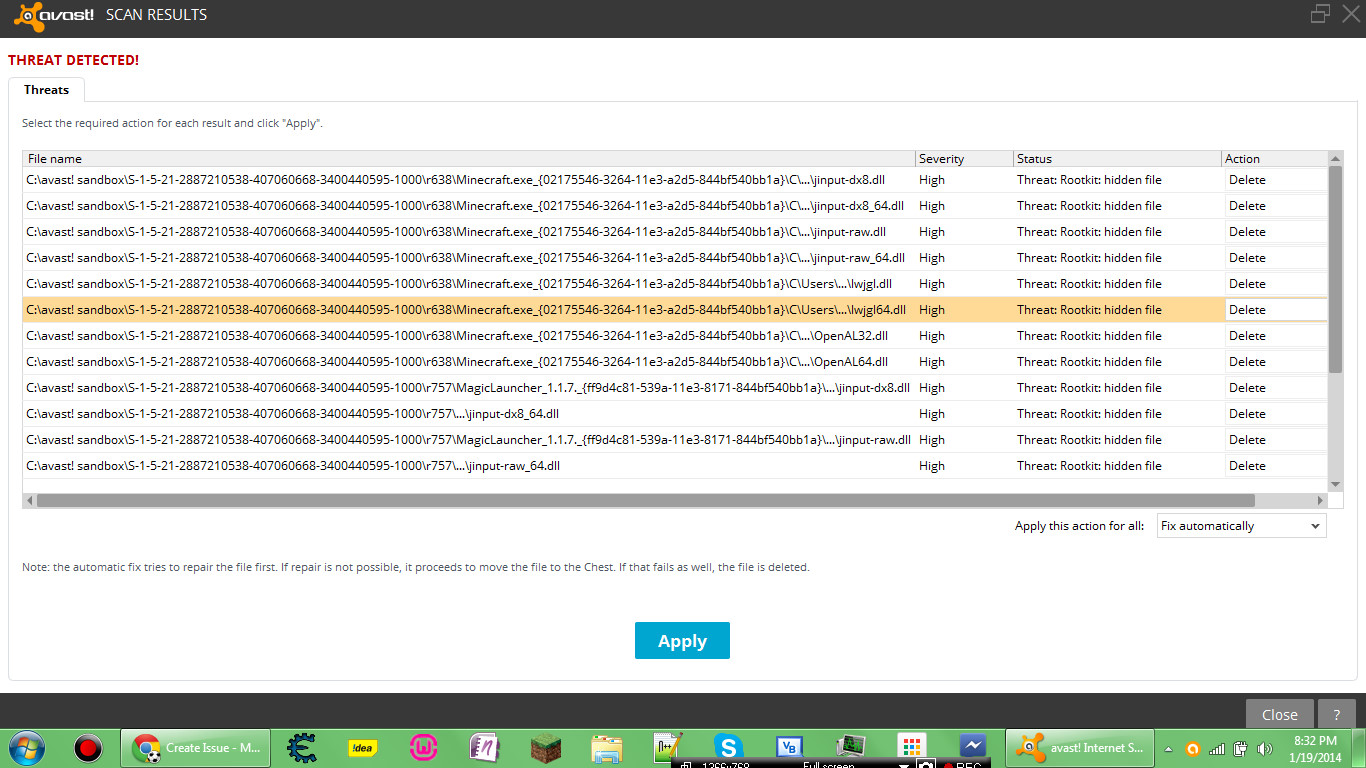This screenshot has height=768, width=1366.
Task: Open the colorful grid taskbar icon
Action: 911,747
